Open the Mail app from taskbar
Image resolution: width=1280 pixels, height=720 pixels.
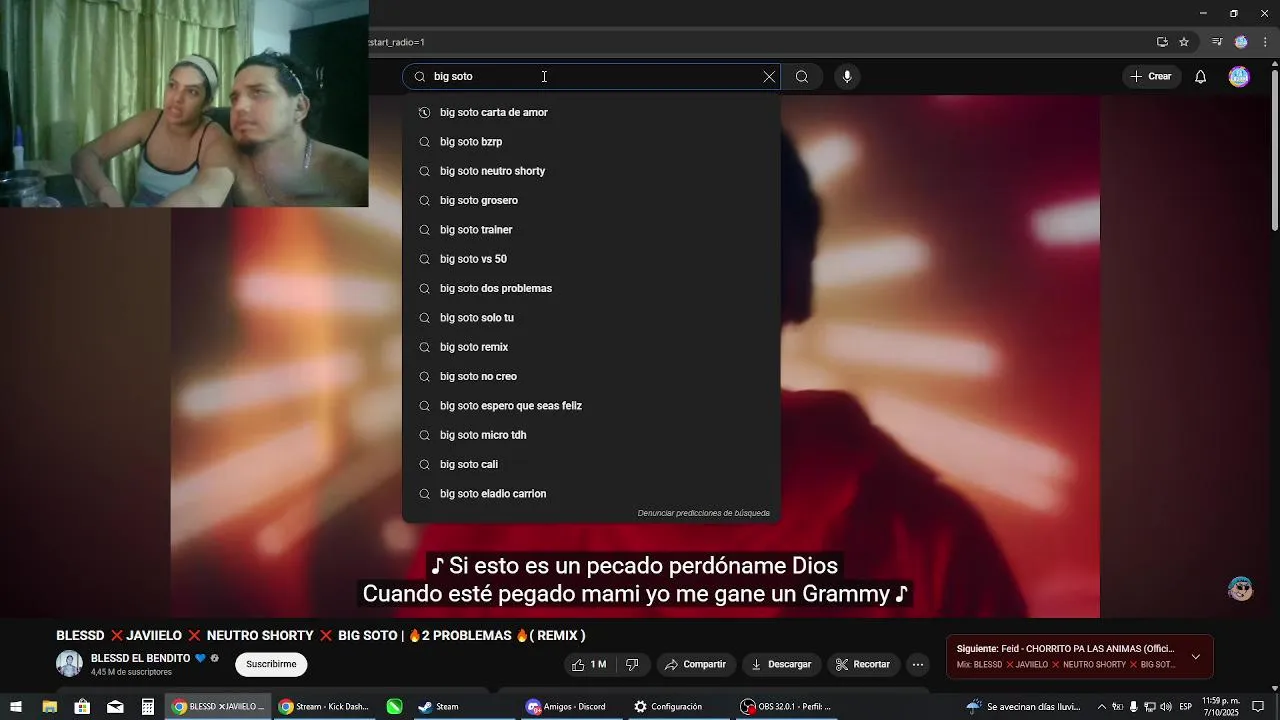click(115, 706)
